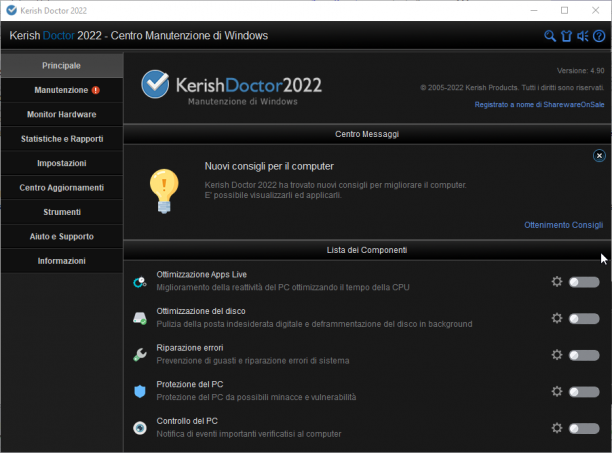Click the Riparazione errori title
Viewport: 612px width, 453px height.
(190, 348)
